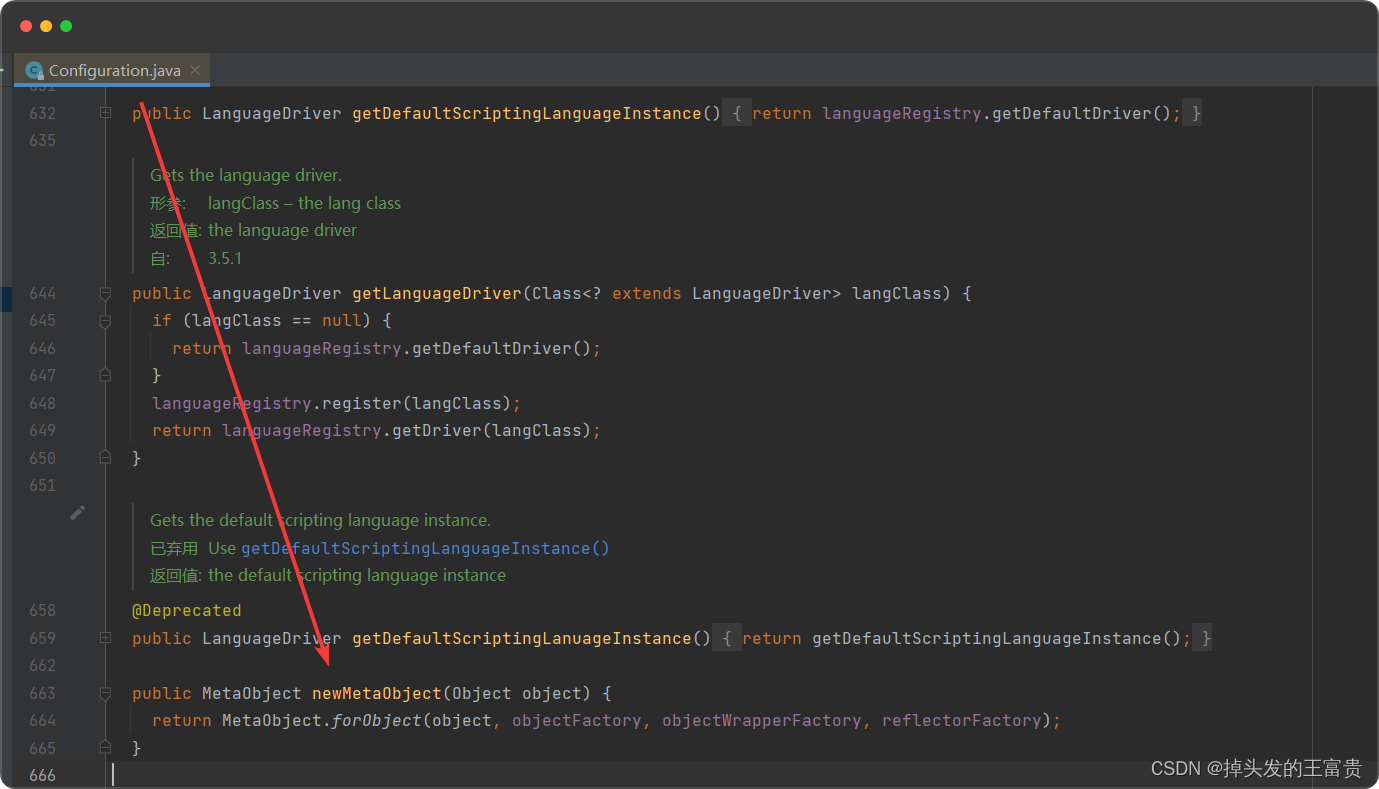Click the languageRegistry.register(langClass) statement
The image size is (1379, 789).
click(x=337, y=403)
